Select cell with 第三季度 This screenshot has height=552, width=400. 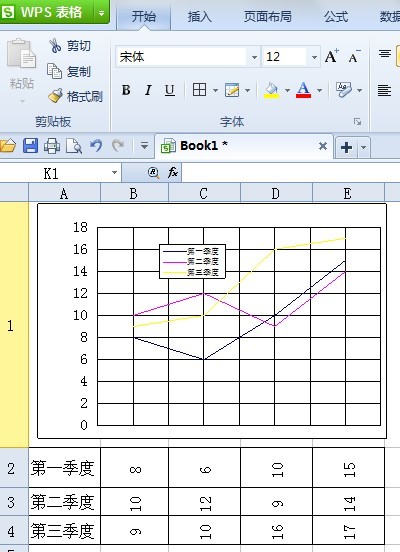click(64, 531)
